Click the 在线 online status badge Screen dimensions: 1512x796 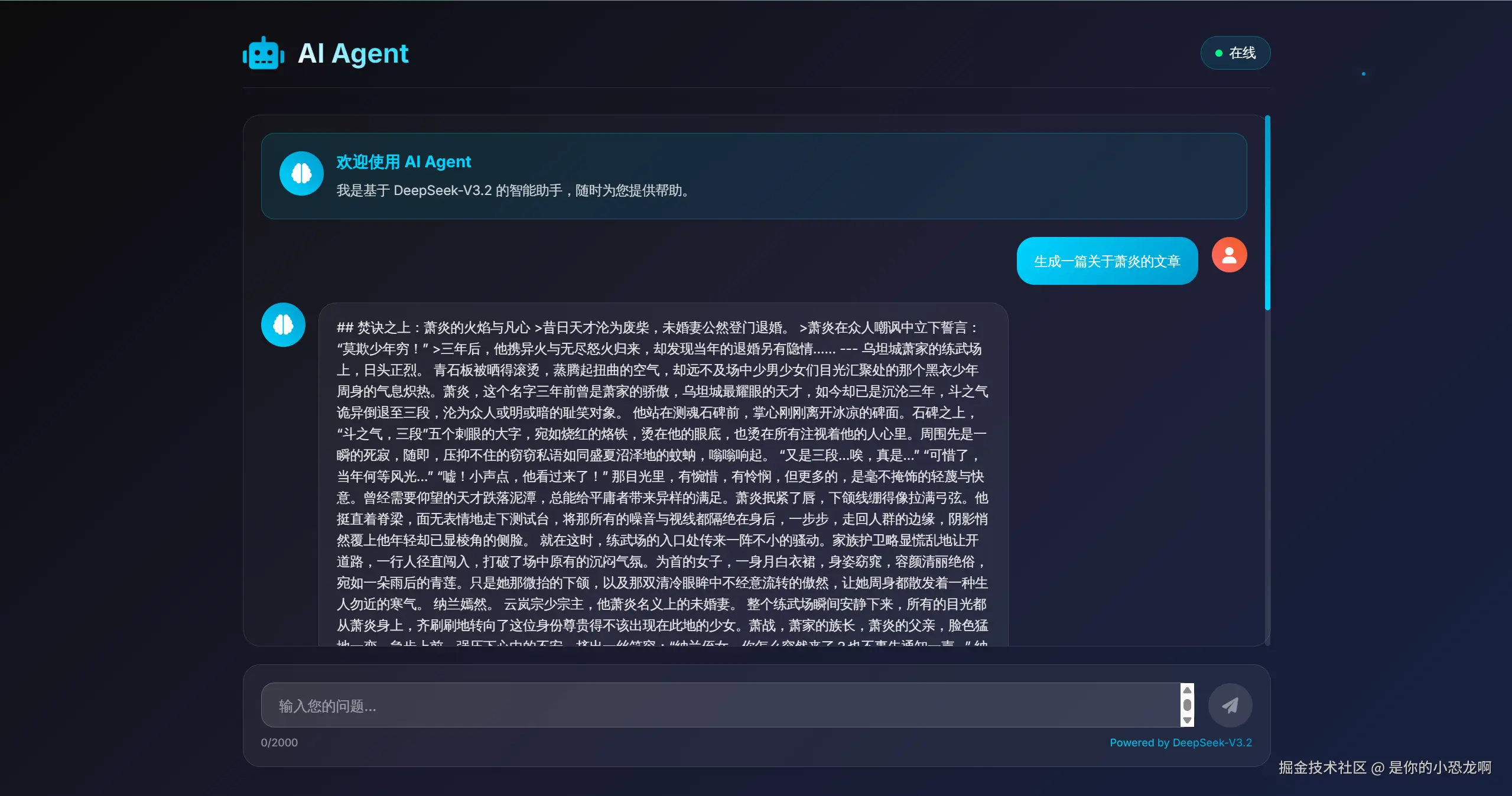1235,53
